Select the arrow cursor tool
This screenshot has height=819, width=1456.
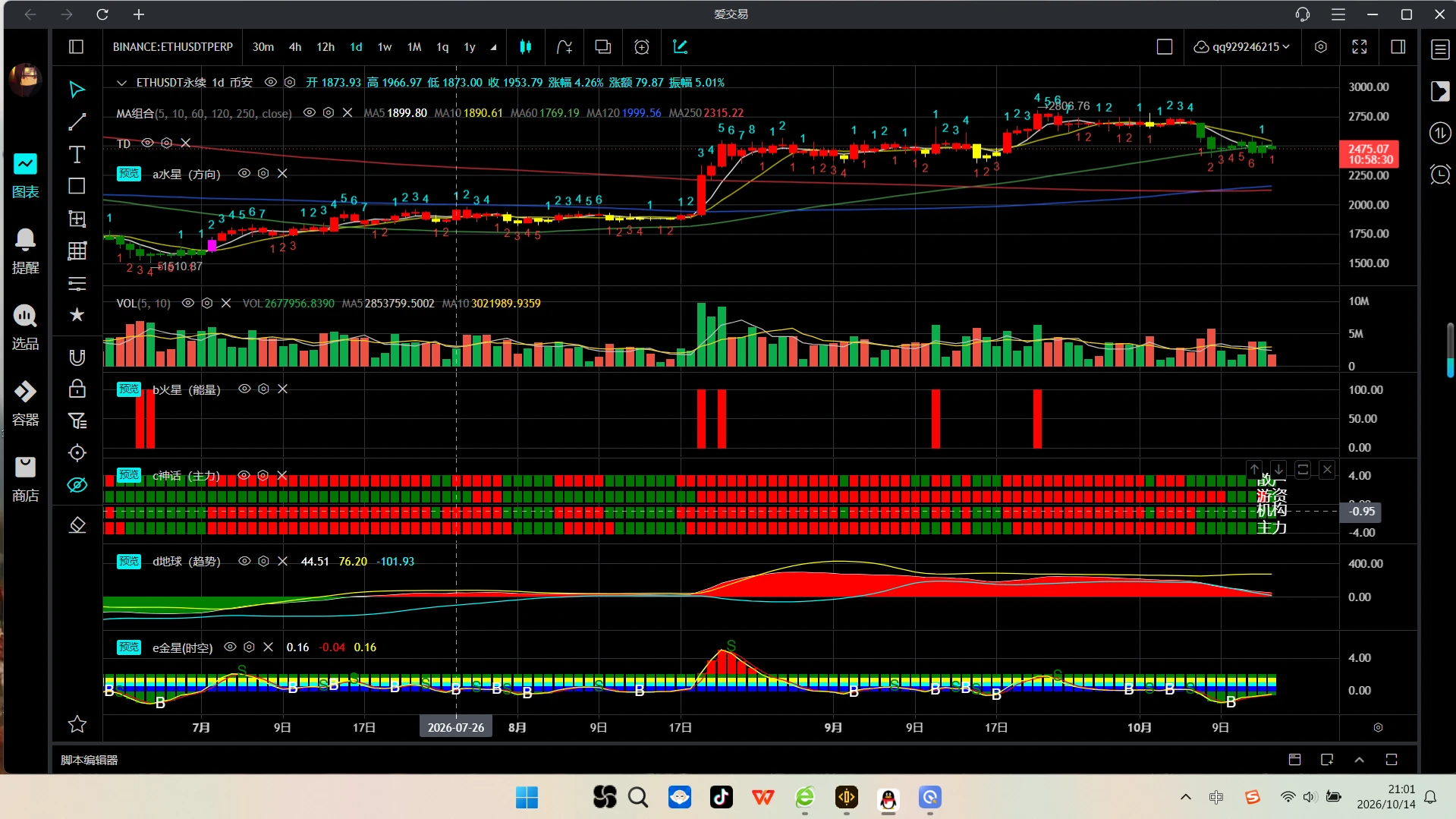coord(77,90)
